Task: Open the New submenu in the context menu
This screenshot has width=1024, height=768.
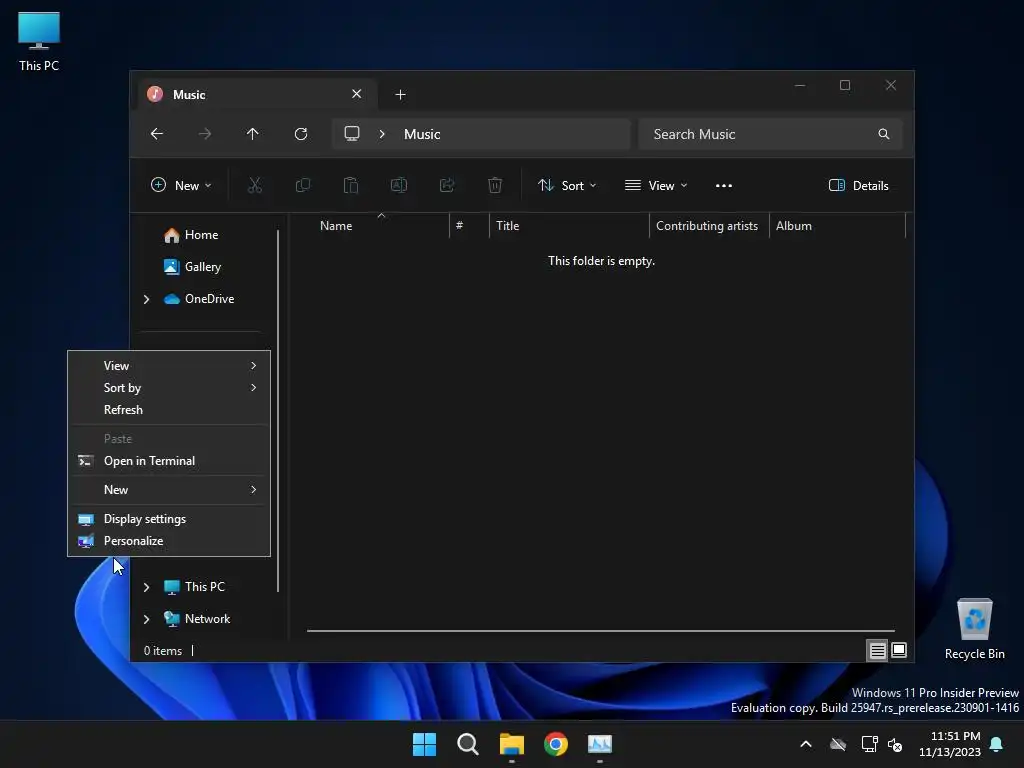Action: point(168,490)
